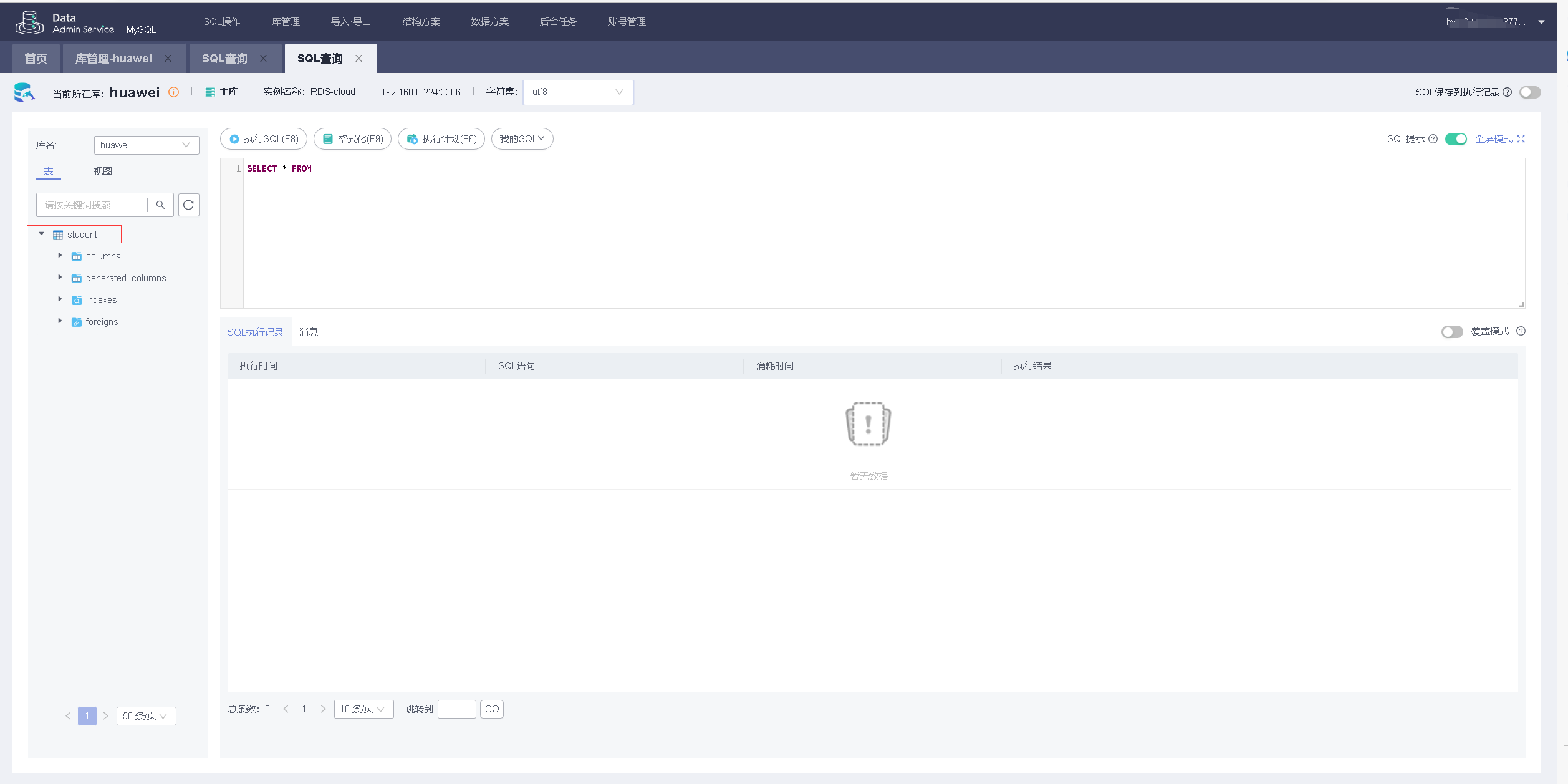This screenshot has width=1568, height=784.
Task: Open the 库管理 menu
Action: pyautogui.click(x=286, y=22)
